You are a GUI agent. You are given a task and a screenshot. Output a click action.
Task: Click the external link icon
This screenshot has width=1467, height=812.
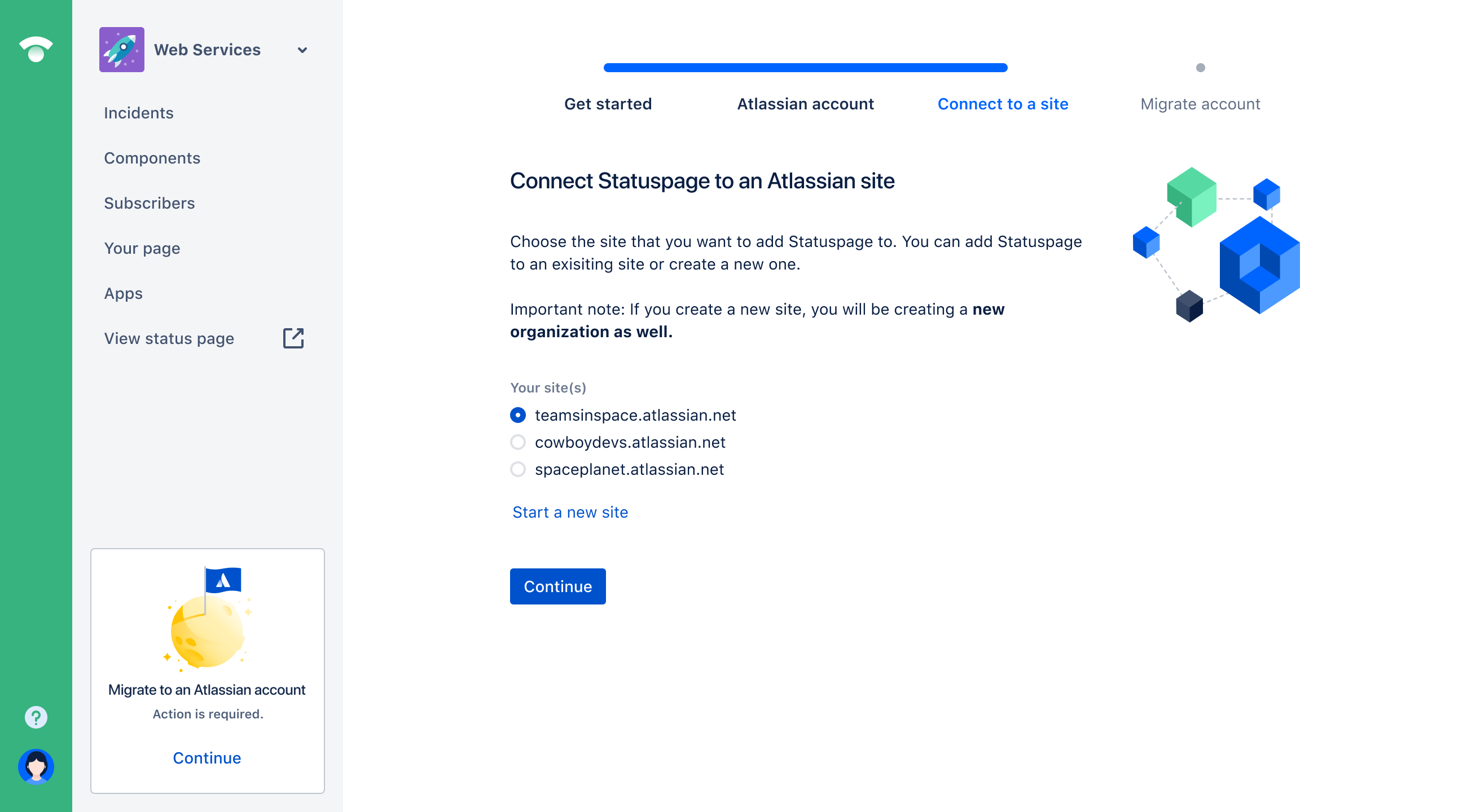click(x=293, y=338)
